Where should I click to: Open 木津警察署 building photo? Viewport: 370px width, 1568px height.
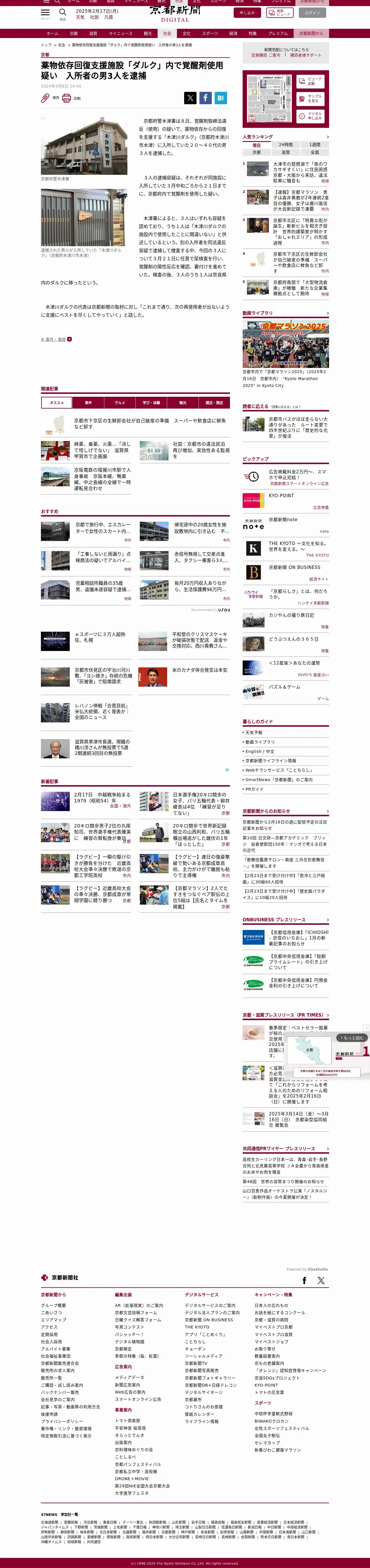84,146
